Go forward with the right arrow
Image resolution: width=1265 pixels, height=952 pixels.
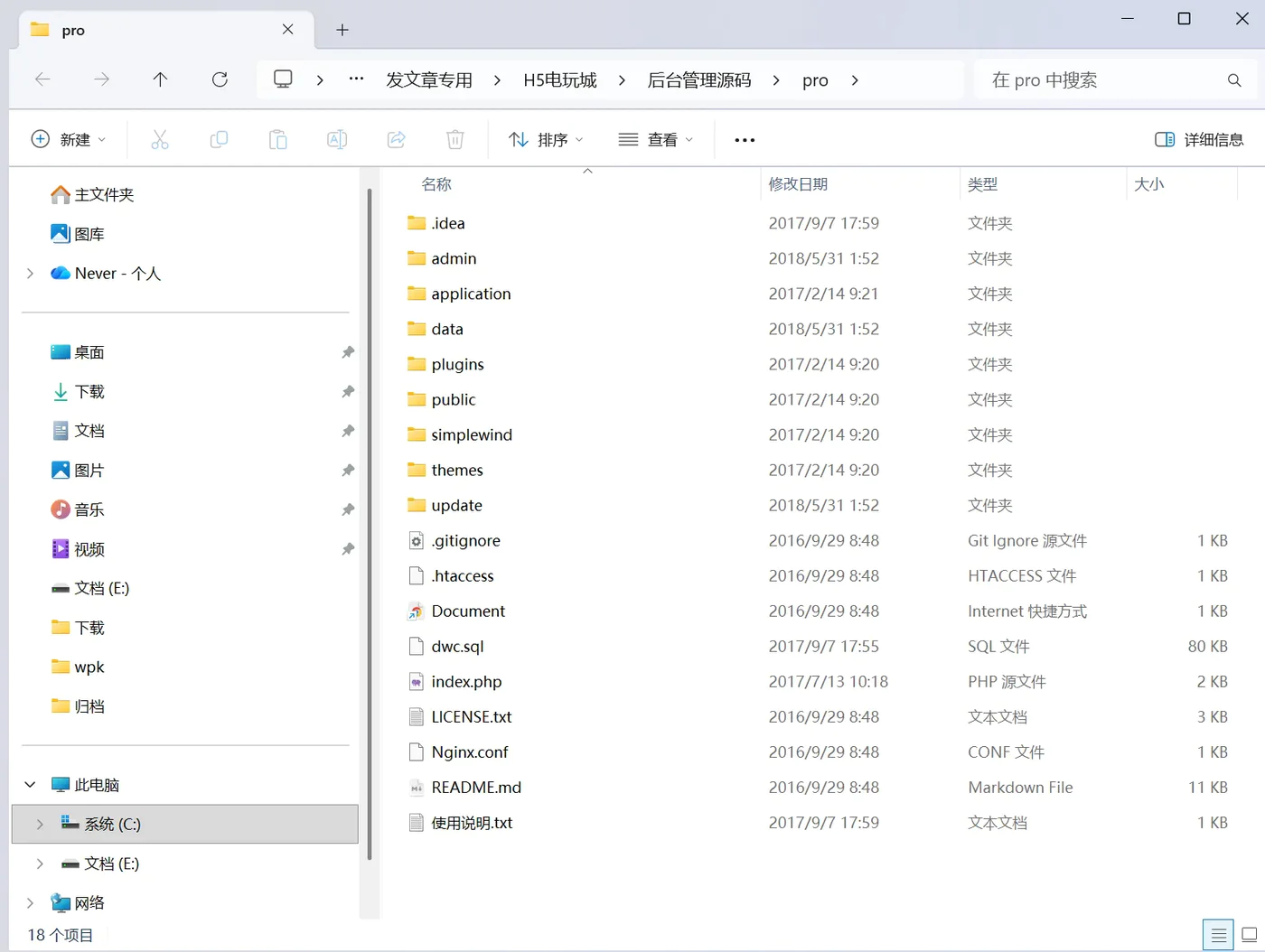[101, 79]
